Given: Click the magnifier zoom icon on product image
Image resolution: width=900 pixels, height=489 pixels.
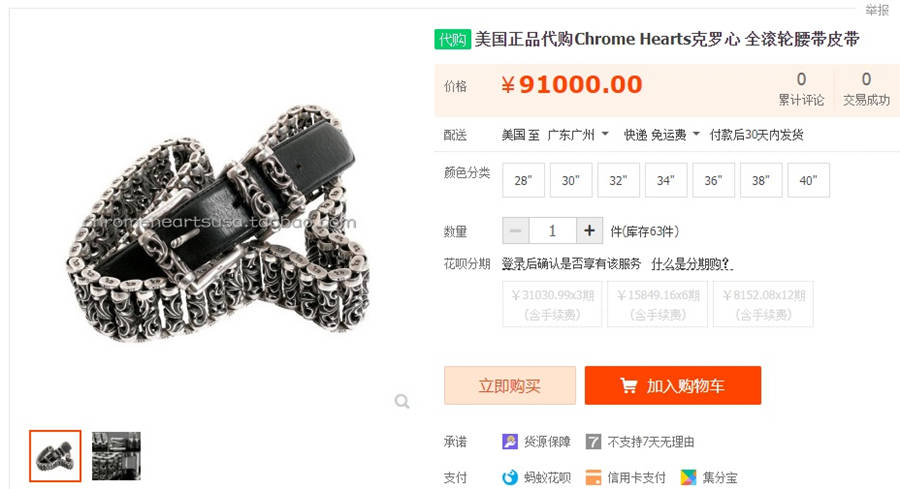Looking at the screenshot, I should tap(402, 401).
